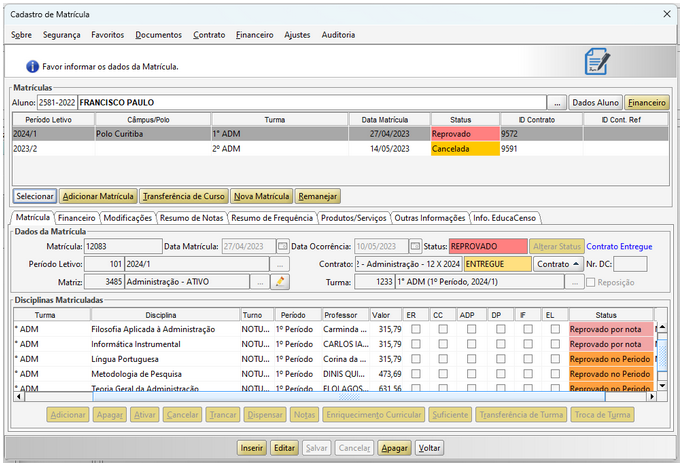Switch to the Modificações tab
The image size is (681, 463).
128,218
